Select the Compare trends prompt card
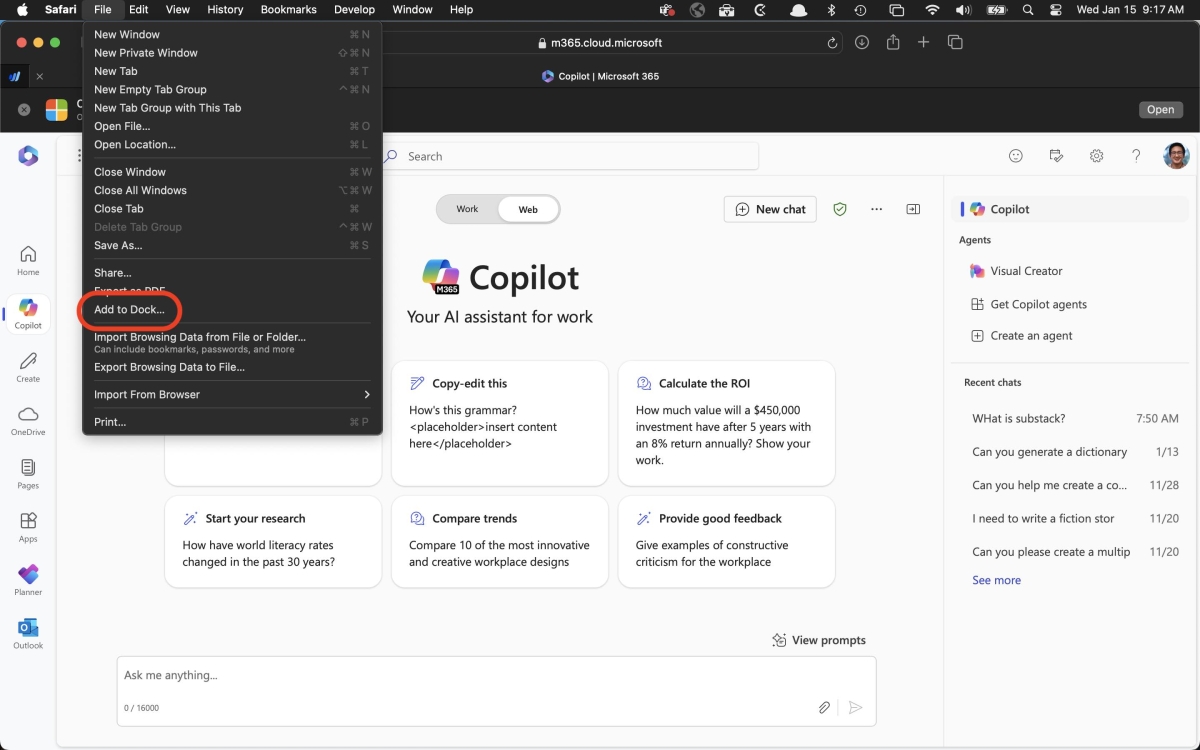Screen dimensions: 1200x750 point(500,541)
